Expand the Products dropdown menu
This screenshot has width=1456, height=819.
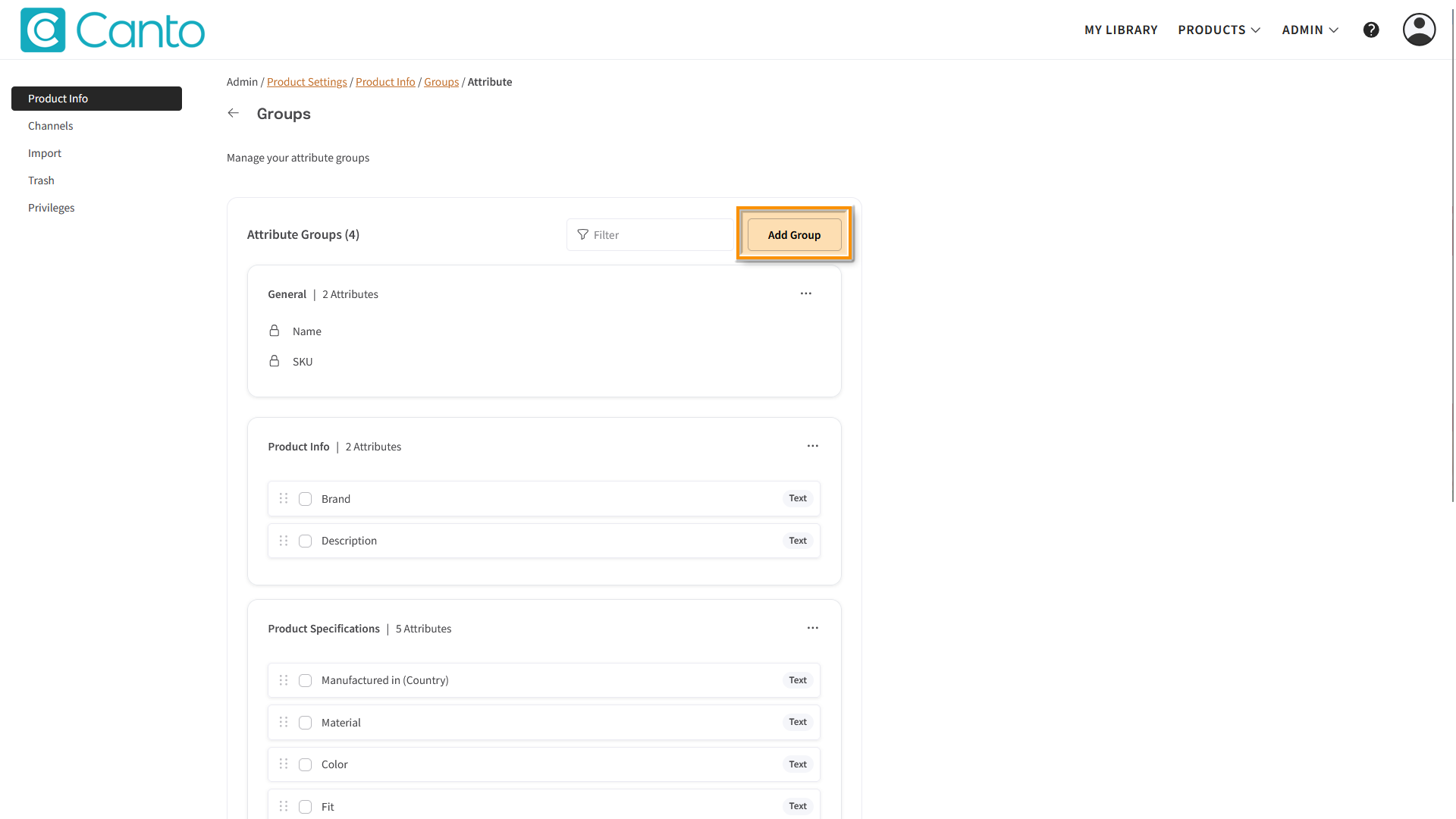click(1219, 30)
